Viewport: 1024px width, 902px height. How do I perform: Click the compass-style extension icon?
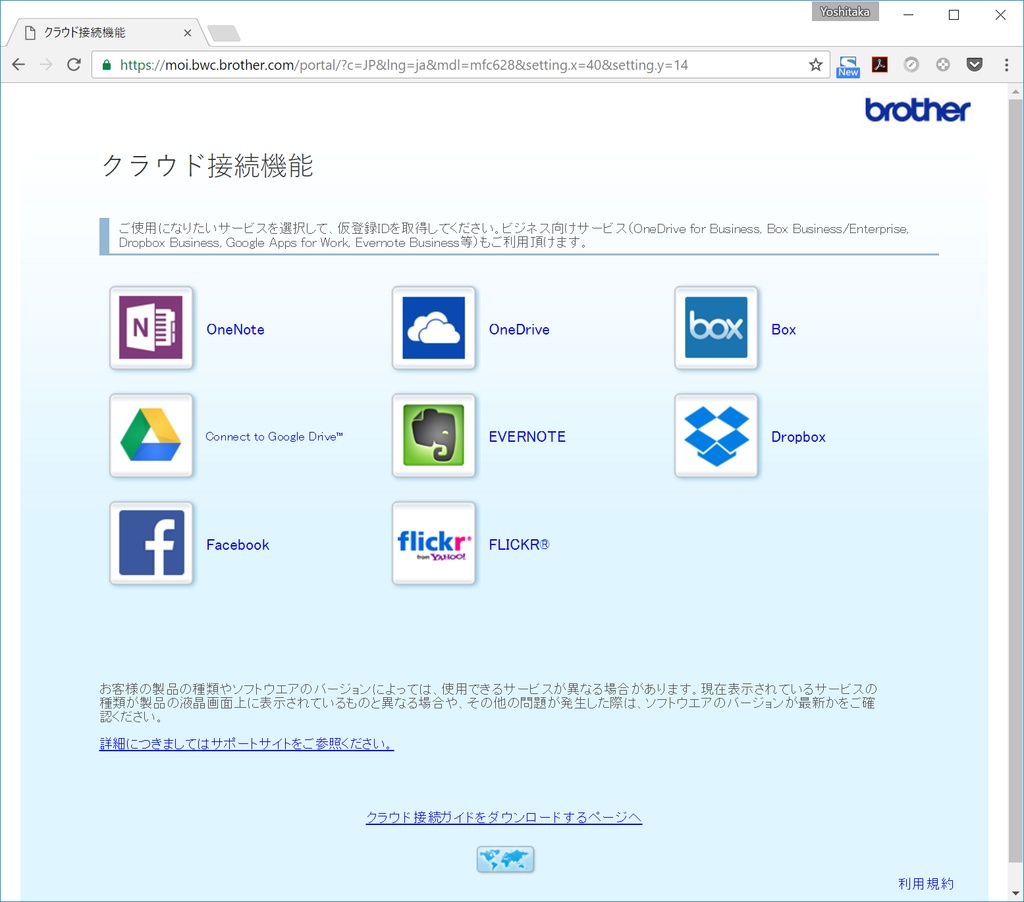tap(911, 65)
